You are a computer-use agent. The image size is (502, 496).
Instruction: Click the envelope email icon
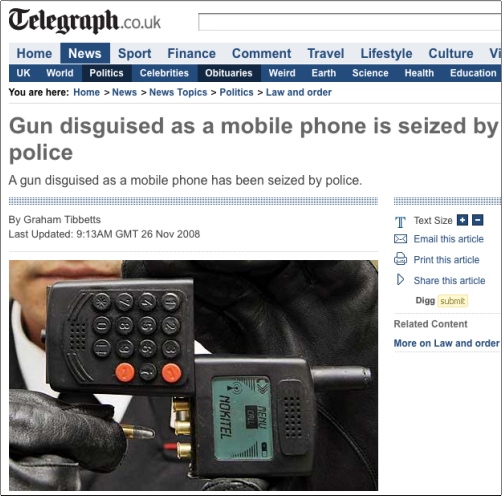pyautogui.click(x=400, y=239)
